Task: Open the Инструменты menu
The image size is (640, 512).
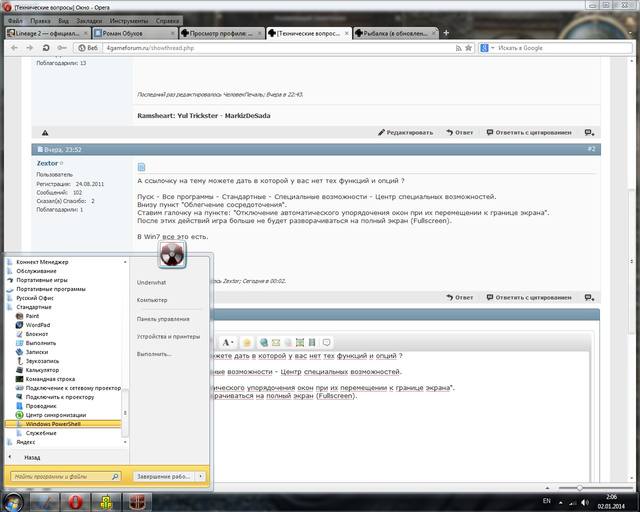Action: [x=129, y=20]
